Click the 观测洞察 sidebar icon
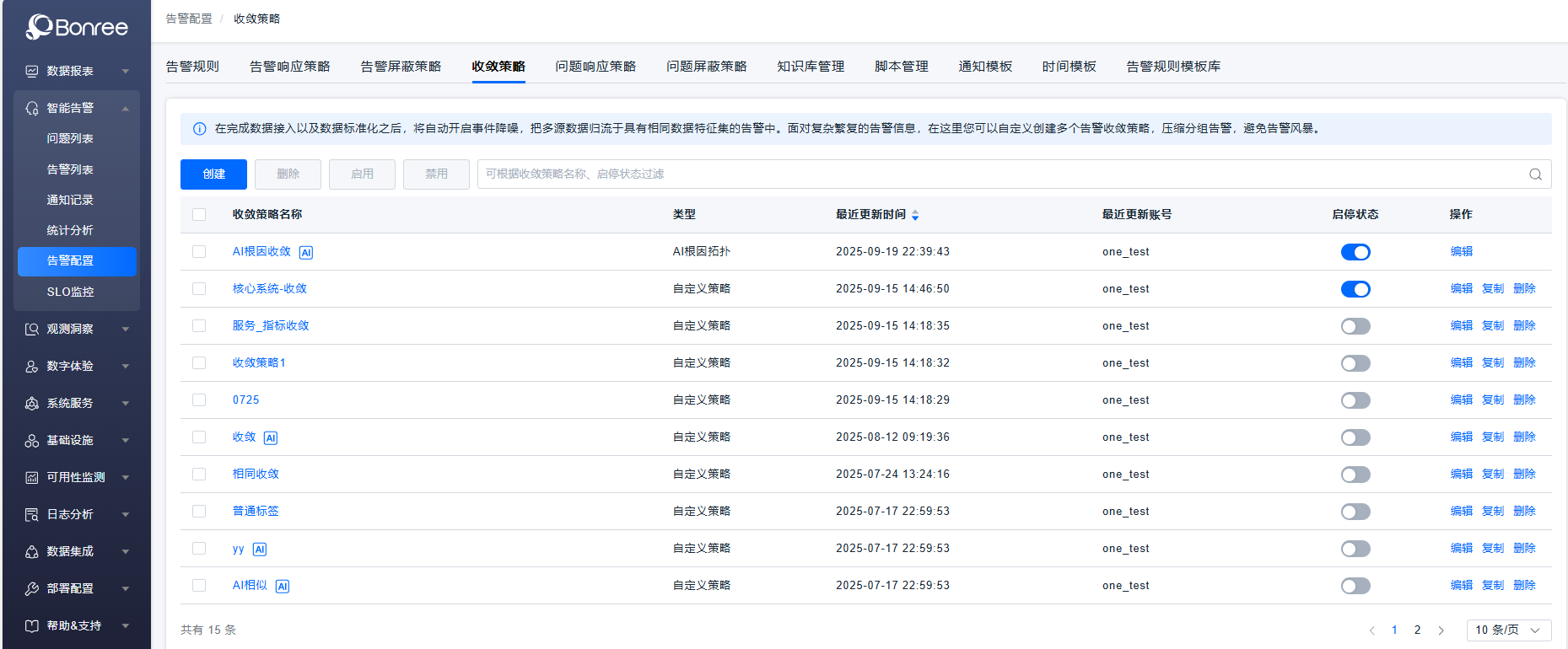The height and width of the screenshot is (649, 1568). [32, 330]
